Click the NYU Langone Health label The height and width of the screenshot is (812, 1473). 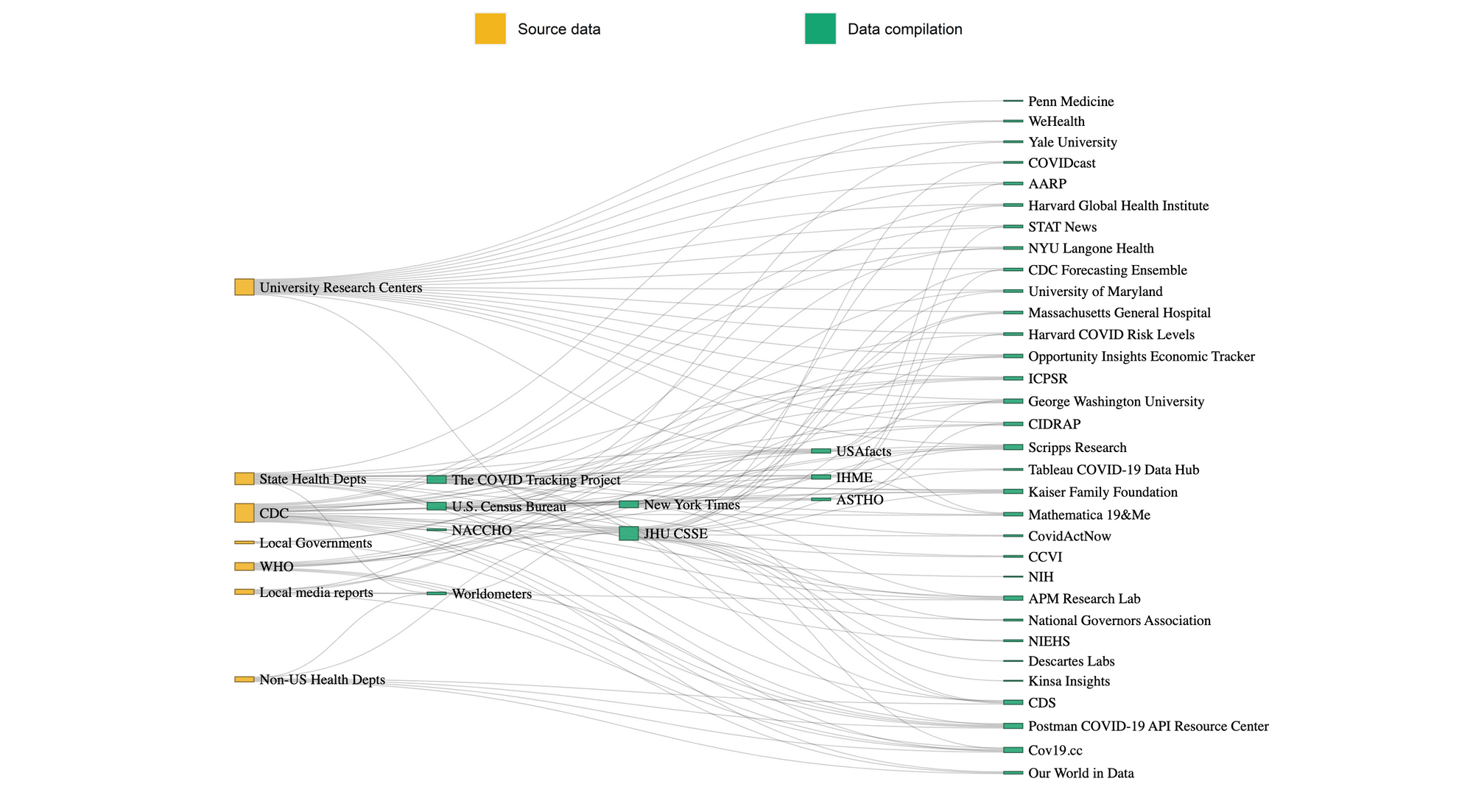click(1091, 248)
